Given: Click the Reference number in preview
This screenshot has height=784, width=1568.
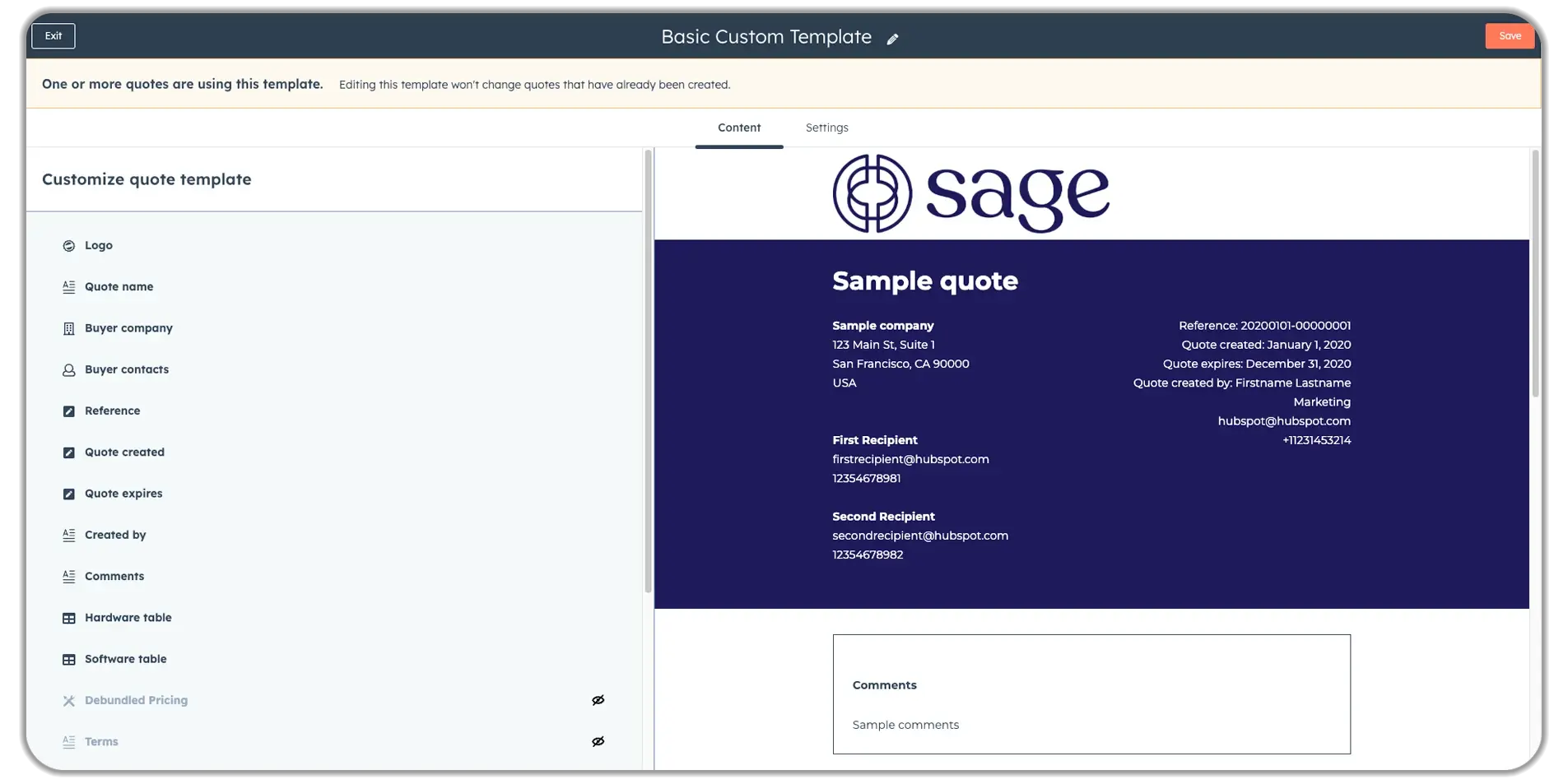Looking at the screenshot, I should 1264,326.
